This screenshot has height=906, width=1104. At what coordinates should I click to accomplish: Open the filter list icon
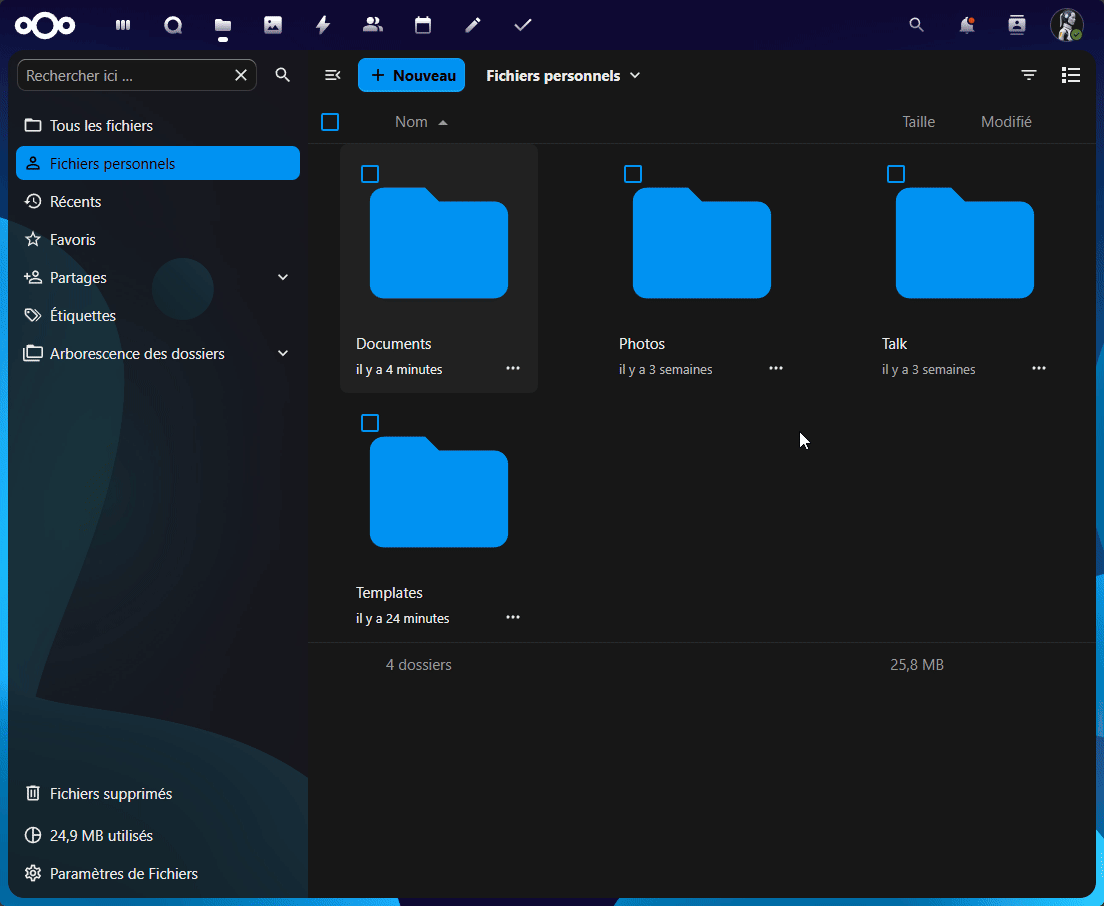[x=1029, y=75]
